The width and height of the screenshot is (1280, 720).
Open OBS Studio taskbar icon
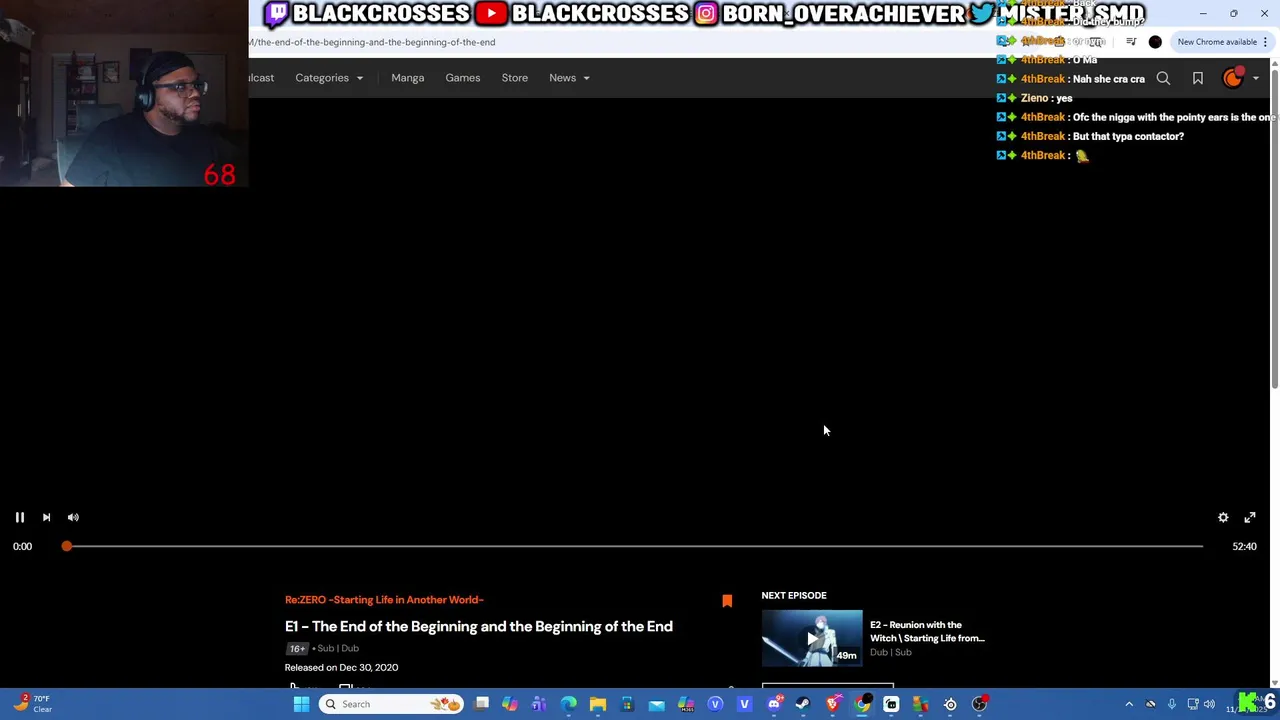[979, 704]
